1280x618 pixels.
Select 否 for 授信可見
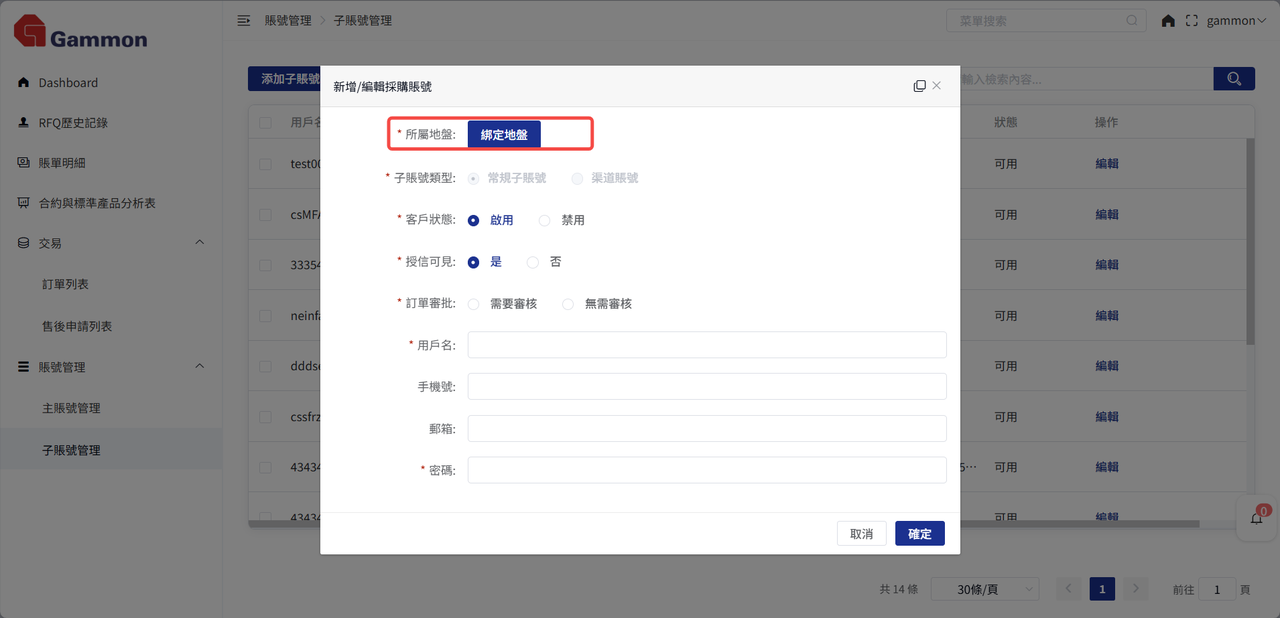click(x=533, y=262)
